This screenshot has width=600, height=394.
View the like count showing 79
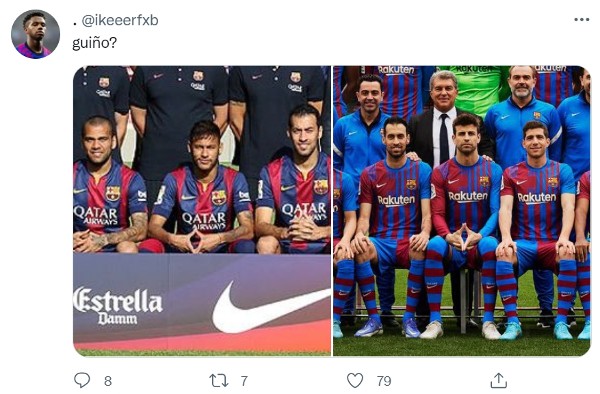pos(384,381)
